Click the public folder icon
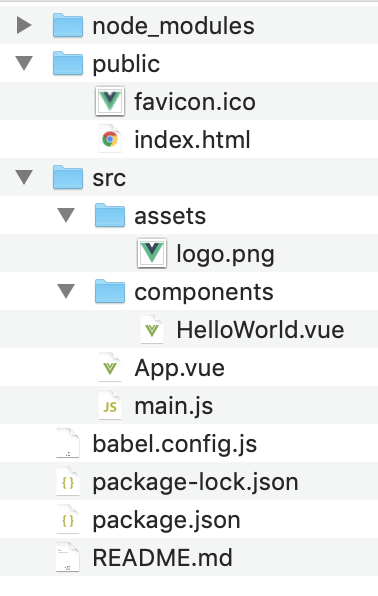The height and width of the screenshot is (596, 378). point(68,63)
